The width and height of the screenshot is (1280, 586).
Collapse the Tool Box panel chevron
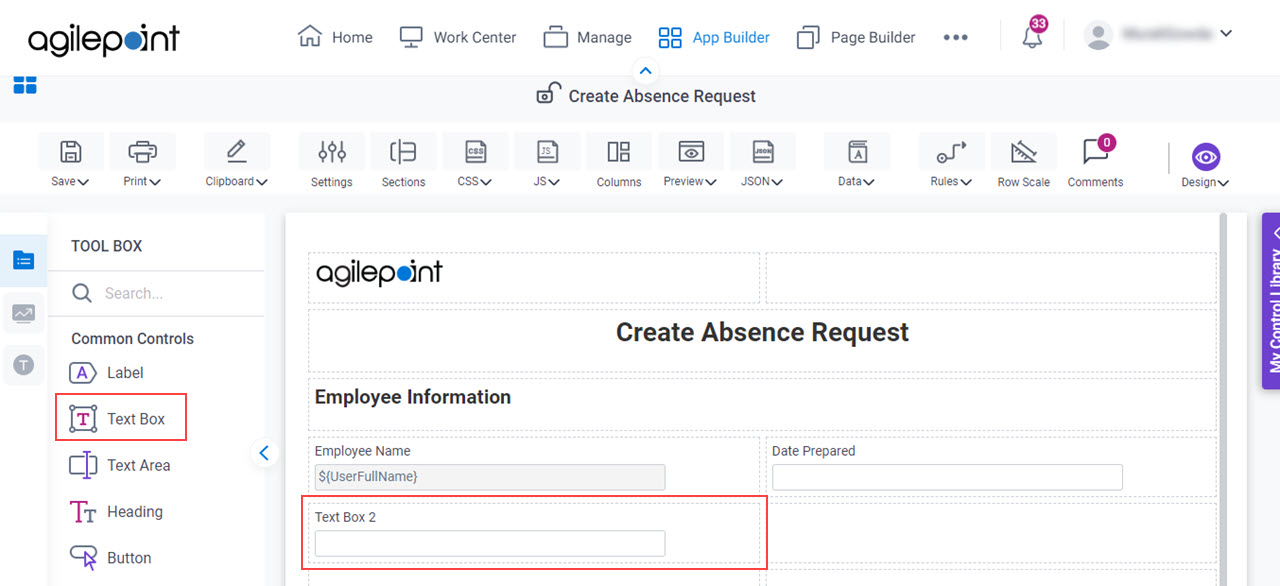click(264, 453)
